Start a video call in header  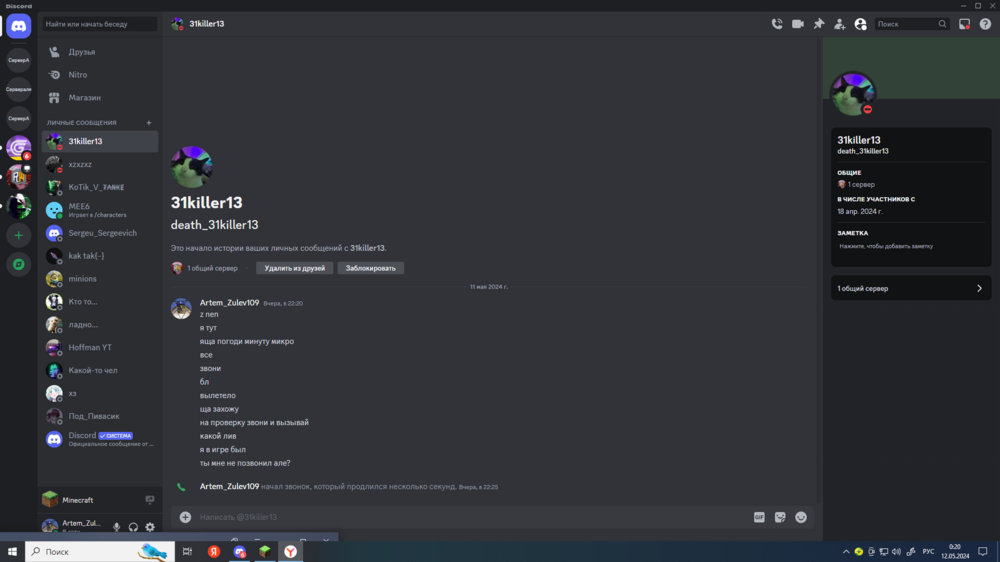coord(798,24)
